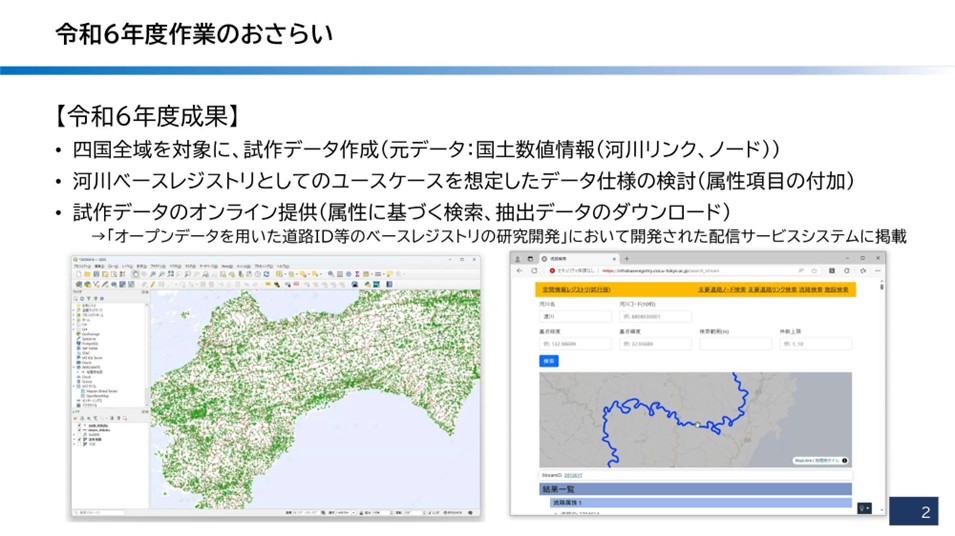Open the QGIS プロジェクト menu

[80, 266]
